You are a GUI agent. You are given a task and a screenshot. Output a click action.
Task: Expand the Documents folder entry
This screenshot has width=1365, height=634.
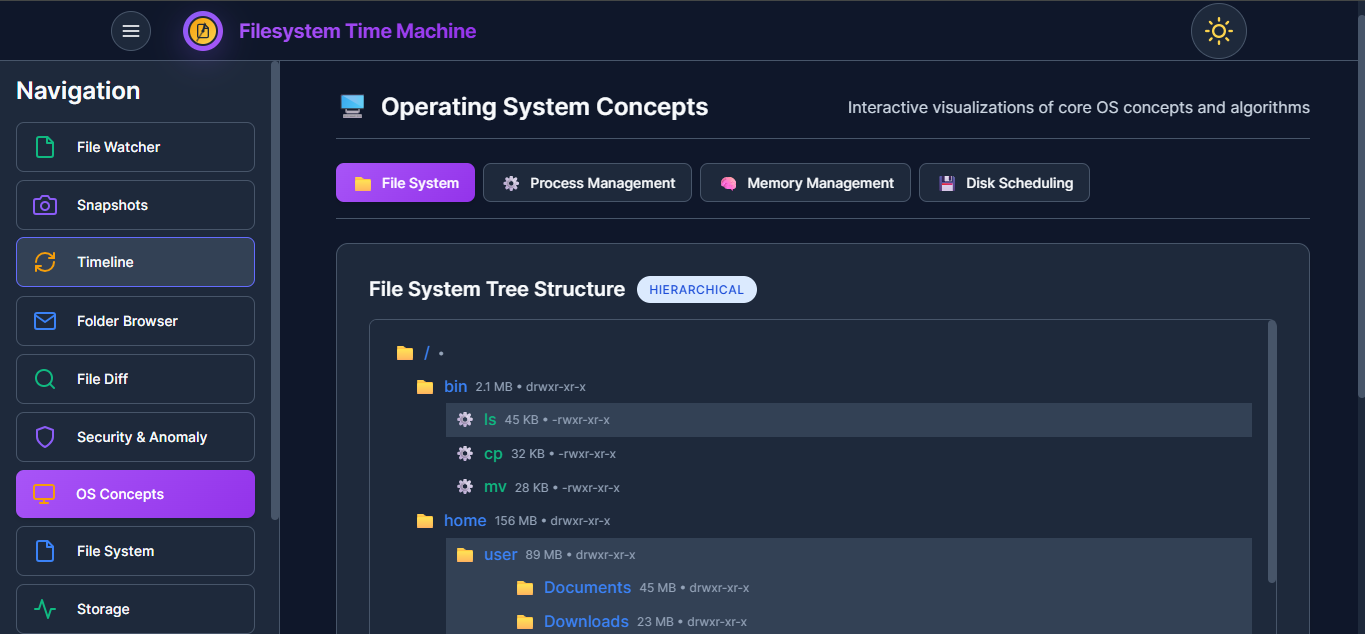click(587, 587)
